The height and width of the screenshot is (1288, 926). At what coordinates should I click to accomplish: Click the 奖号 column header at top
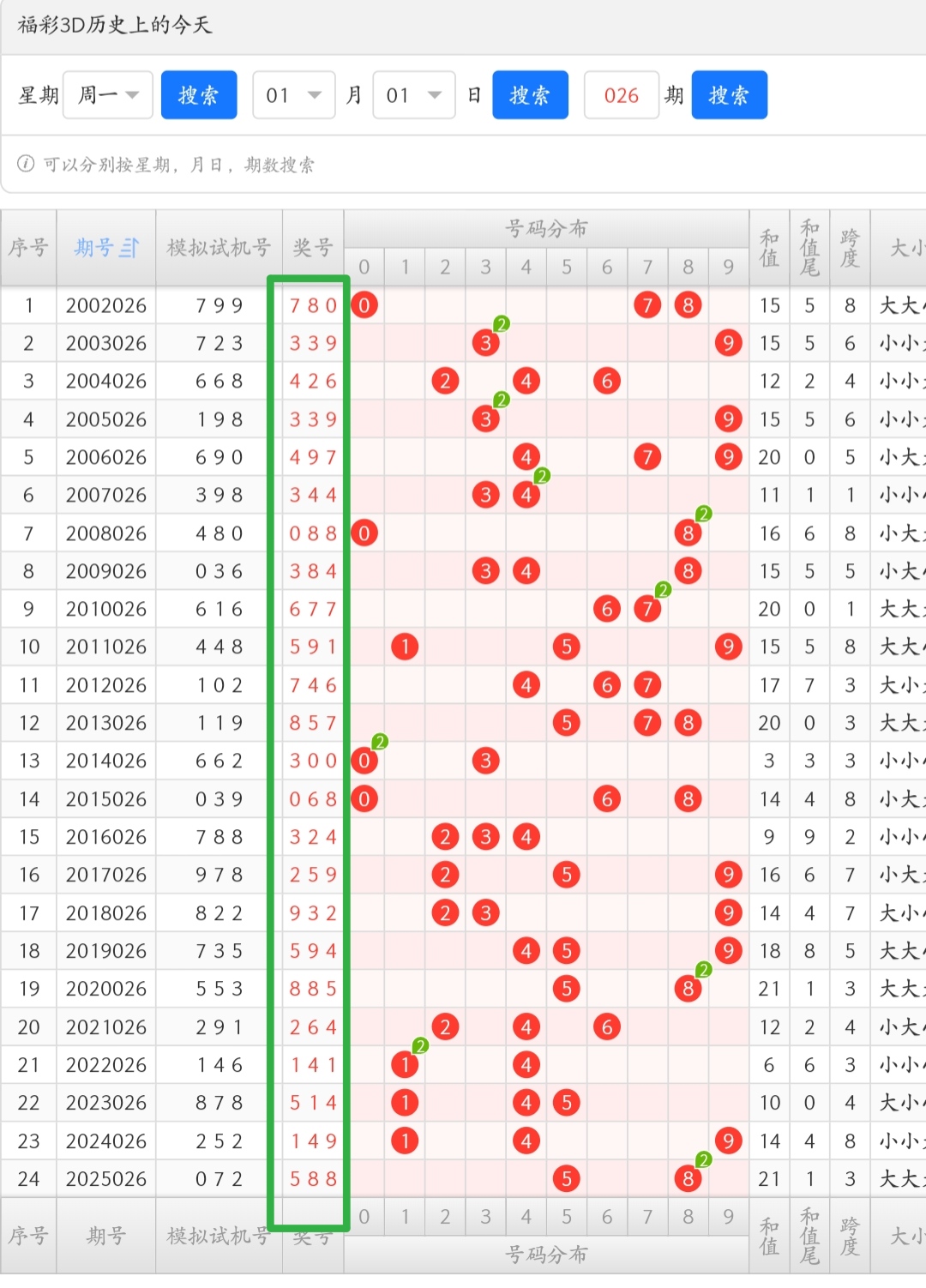point(313,248)
